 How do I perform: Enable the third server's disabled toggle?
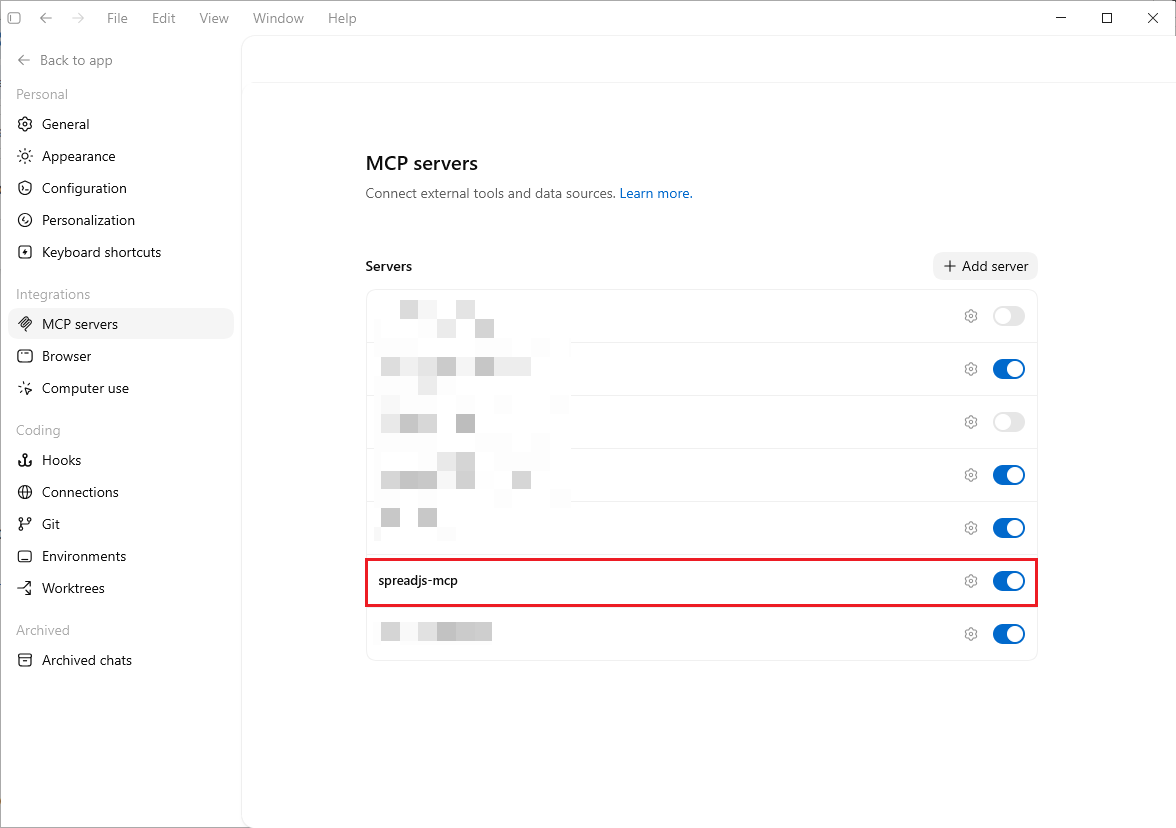(1009, 422)
